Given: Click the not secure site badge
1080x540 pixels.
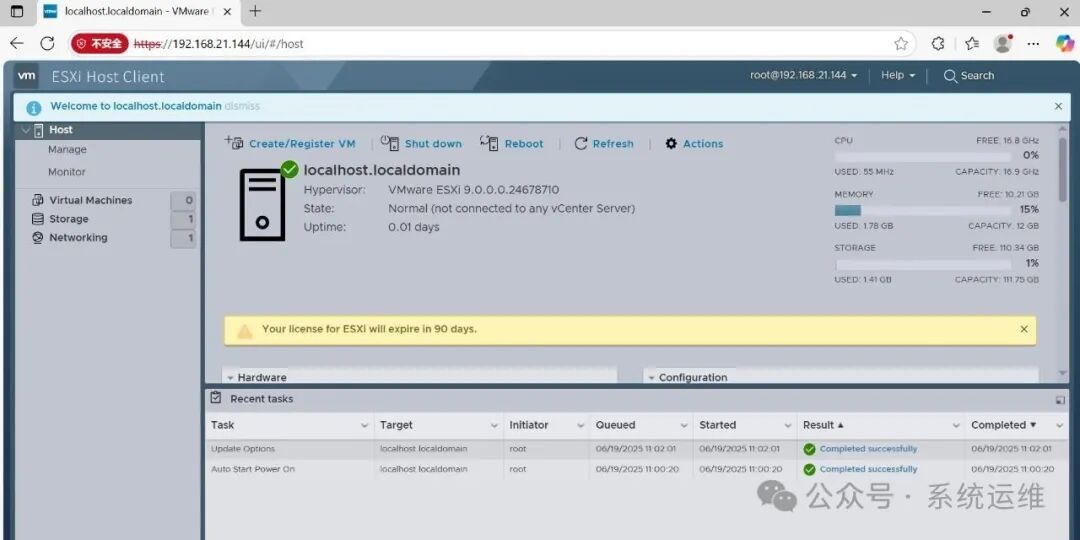Looking at the screenshot, I should point(100,43).
